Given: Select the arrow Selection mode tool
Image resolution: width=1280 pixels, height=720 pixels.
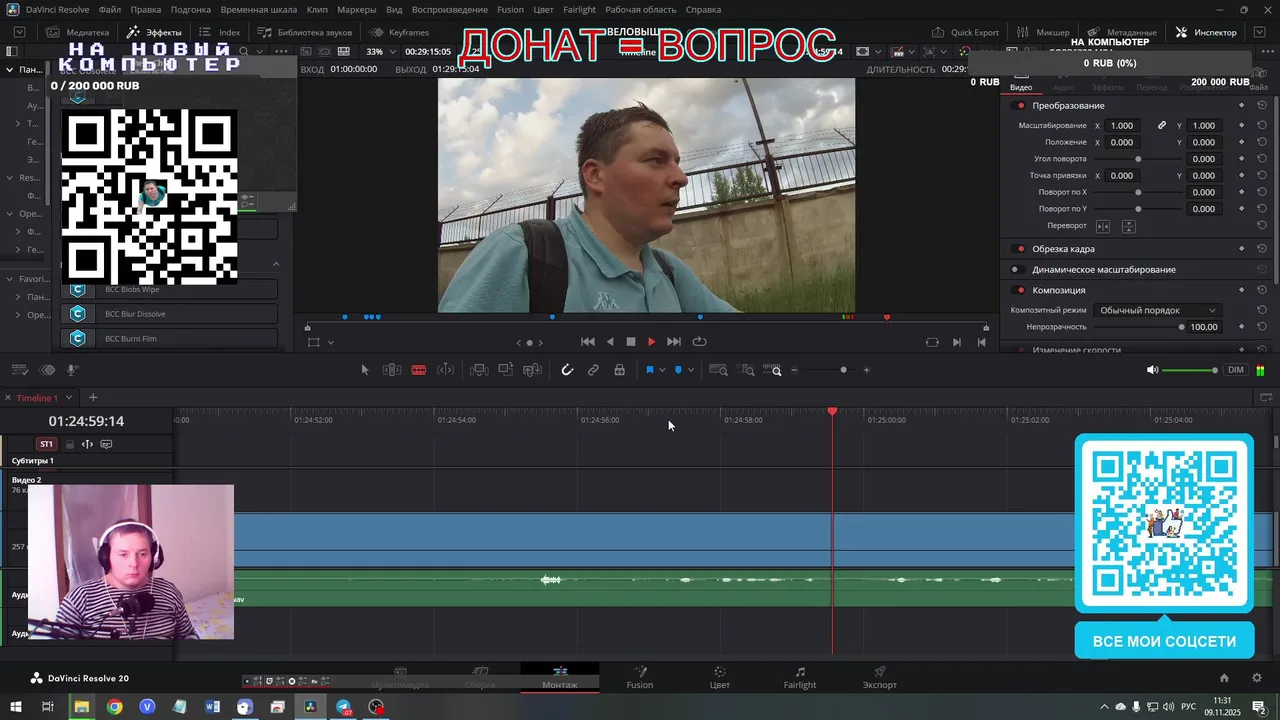Looking at the screenshot, I should tap(365, 370).
